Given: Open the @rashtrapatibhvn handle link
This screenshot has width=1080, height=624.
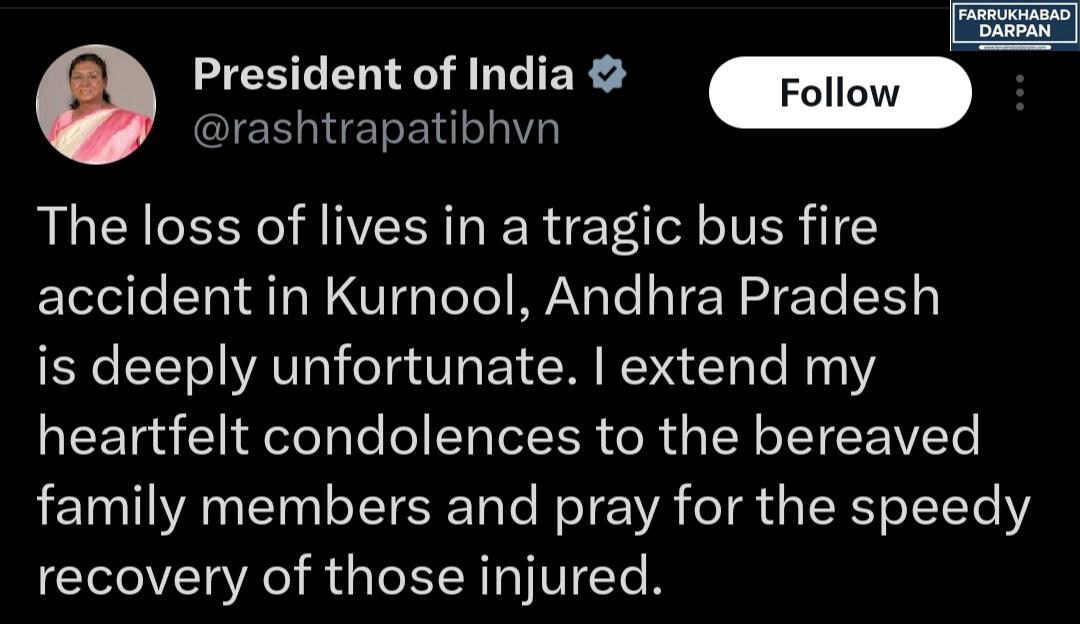Looking at the screenshot, I should click(375, 130).
